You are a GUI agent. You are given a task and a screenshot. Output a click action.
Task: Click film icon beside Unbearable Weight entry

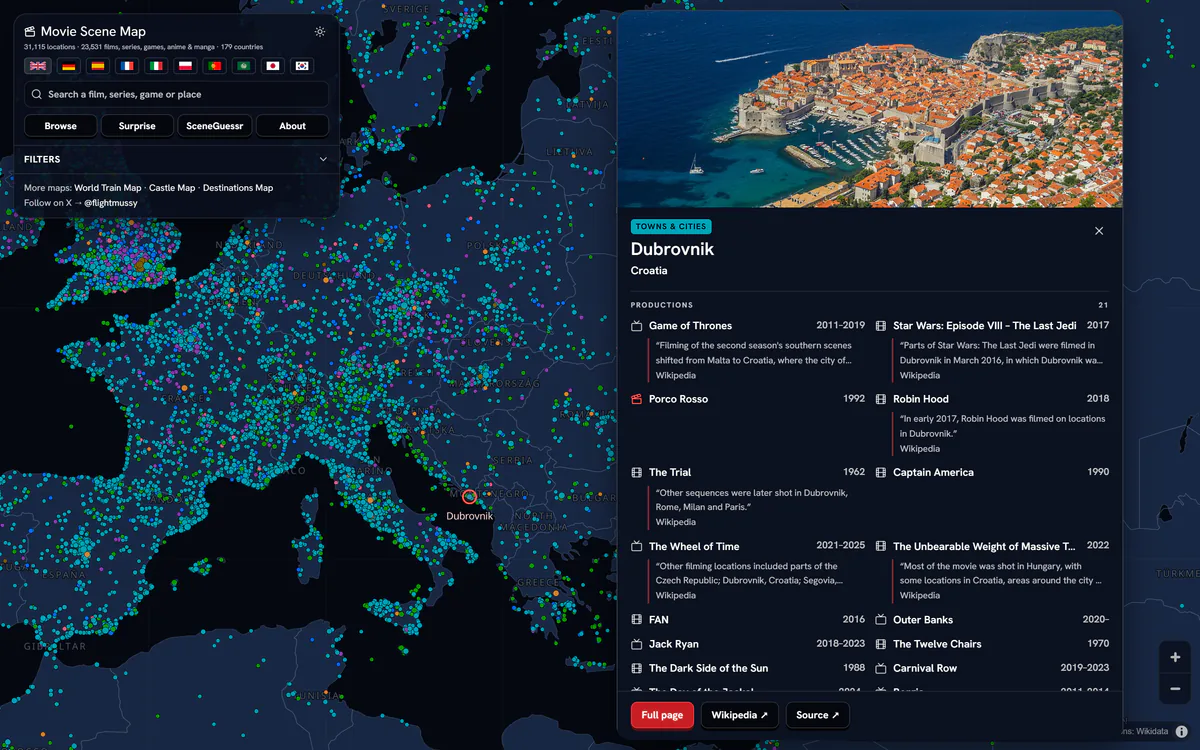(881, 546)
